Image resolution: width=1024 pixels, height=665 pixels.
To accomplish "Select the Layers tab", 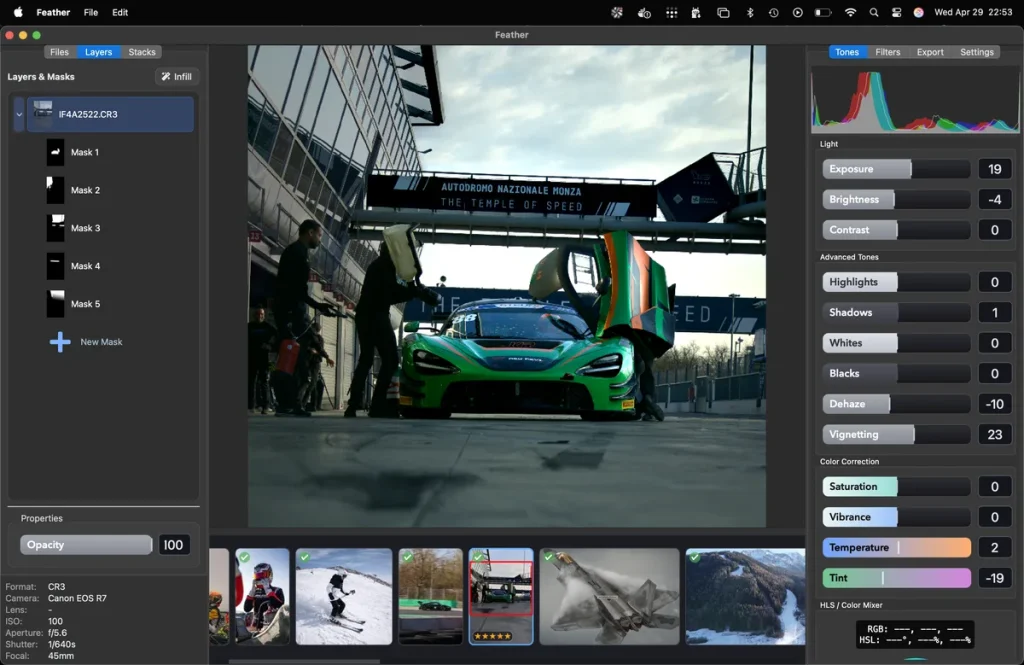I will point(99,52).
